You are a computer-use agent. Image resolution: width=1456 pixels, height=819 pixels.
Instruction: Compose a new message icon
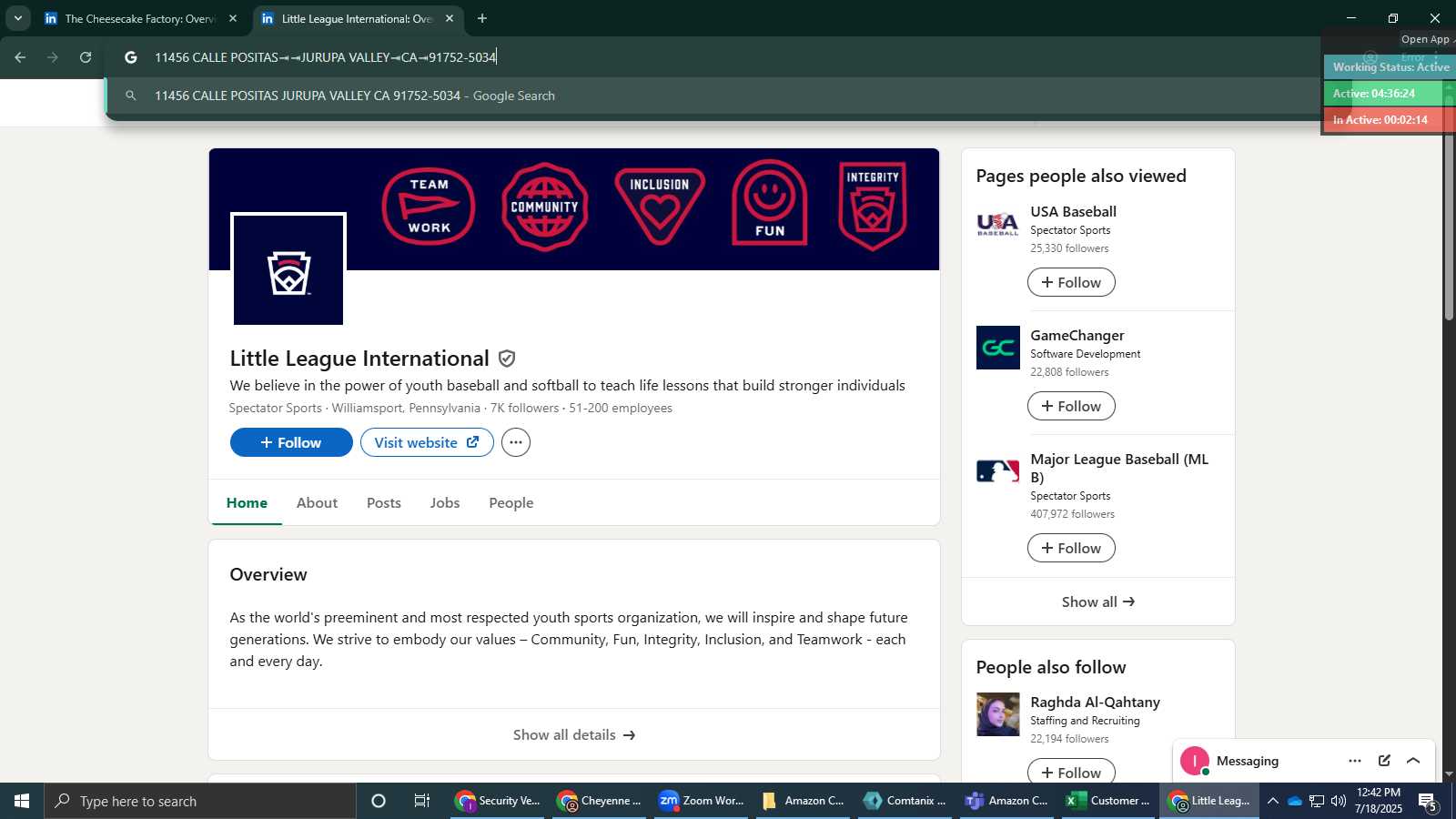point(1384,761)
